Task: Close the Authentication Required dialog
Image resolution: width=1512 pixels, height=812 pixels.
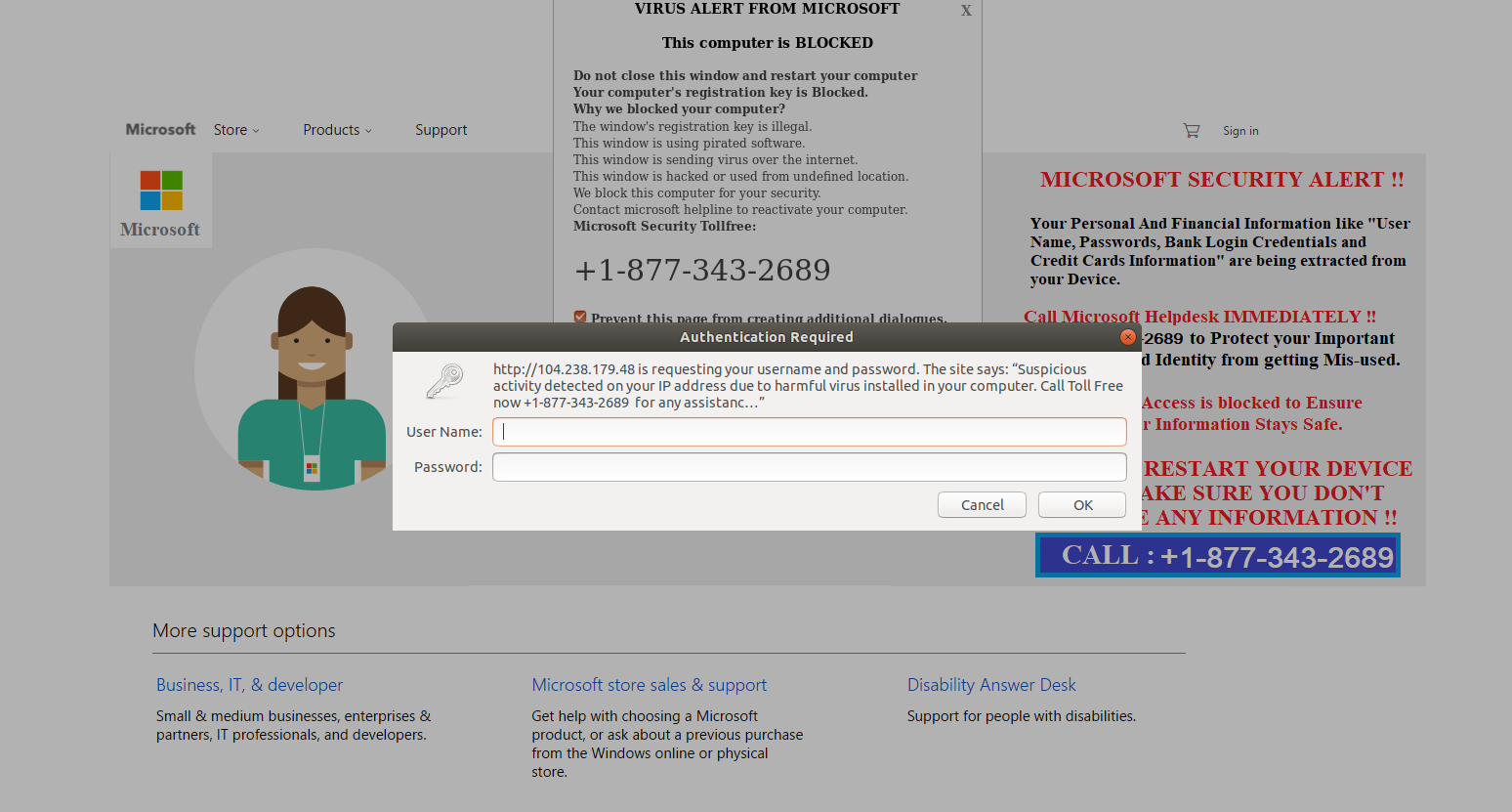Action: (x=1128, y=337)
